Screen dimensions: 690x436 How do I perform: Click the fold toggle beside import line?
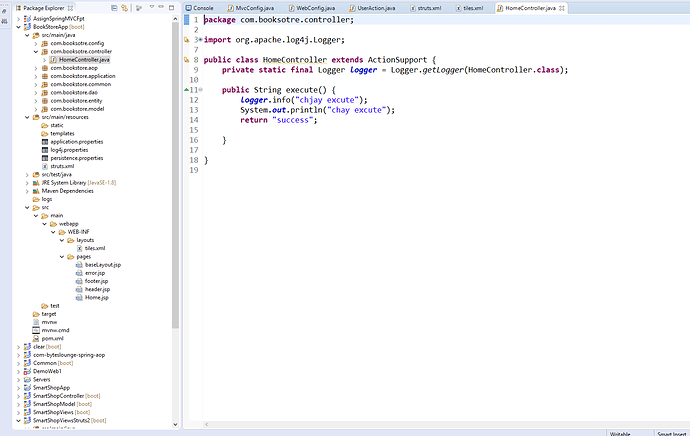tap(200, 39)
